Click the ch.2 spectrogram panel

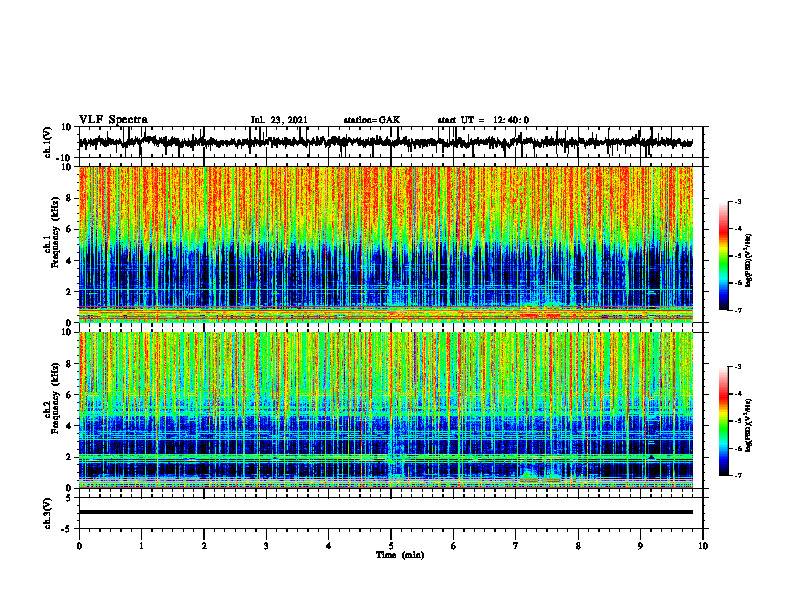click(x=385, y=410)
